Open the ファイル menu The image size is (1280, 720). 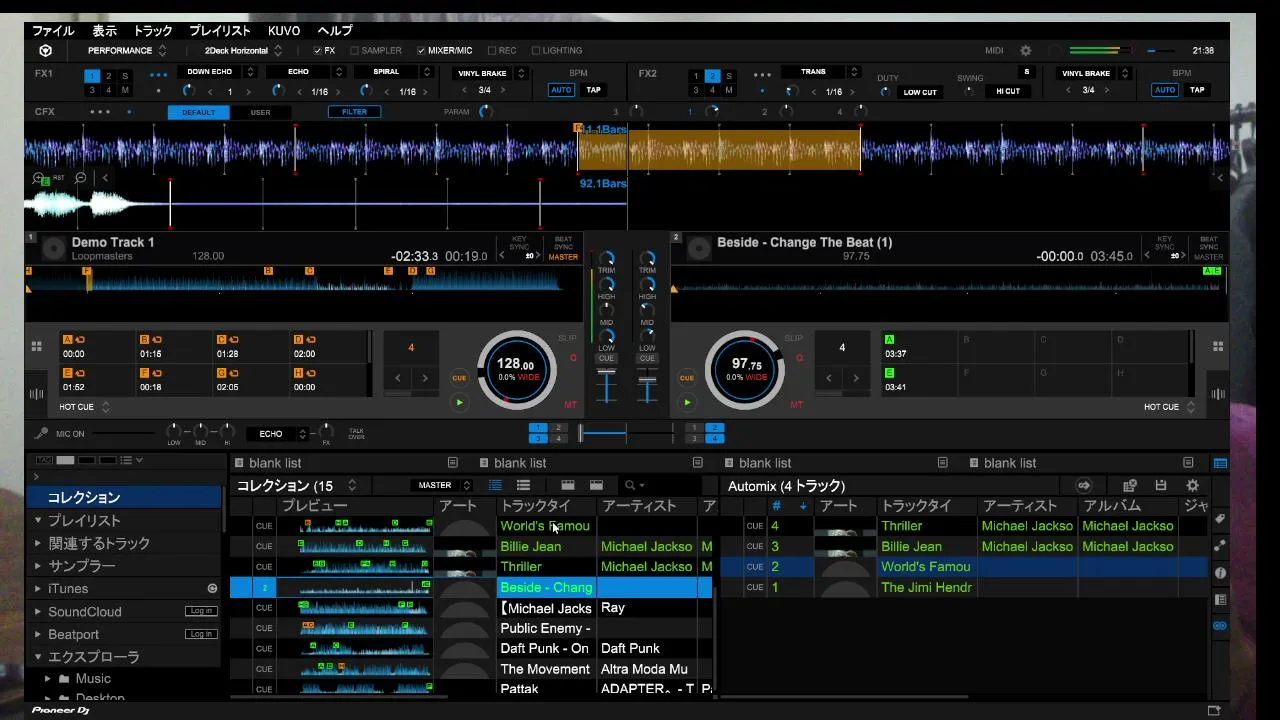(x=53, y=31)
